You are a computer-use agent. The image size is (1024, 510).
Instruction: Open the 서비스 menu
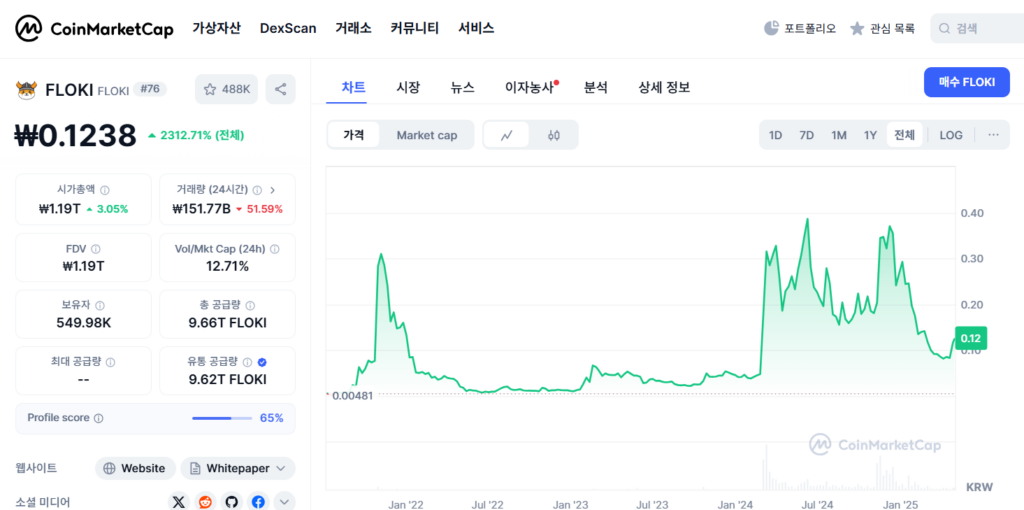476,28
